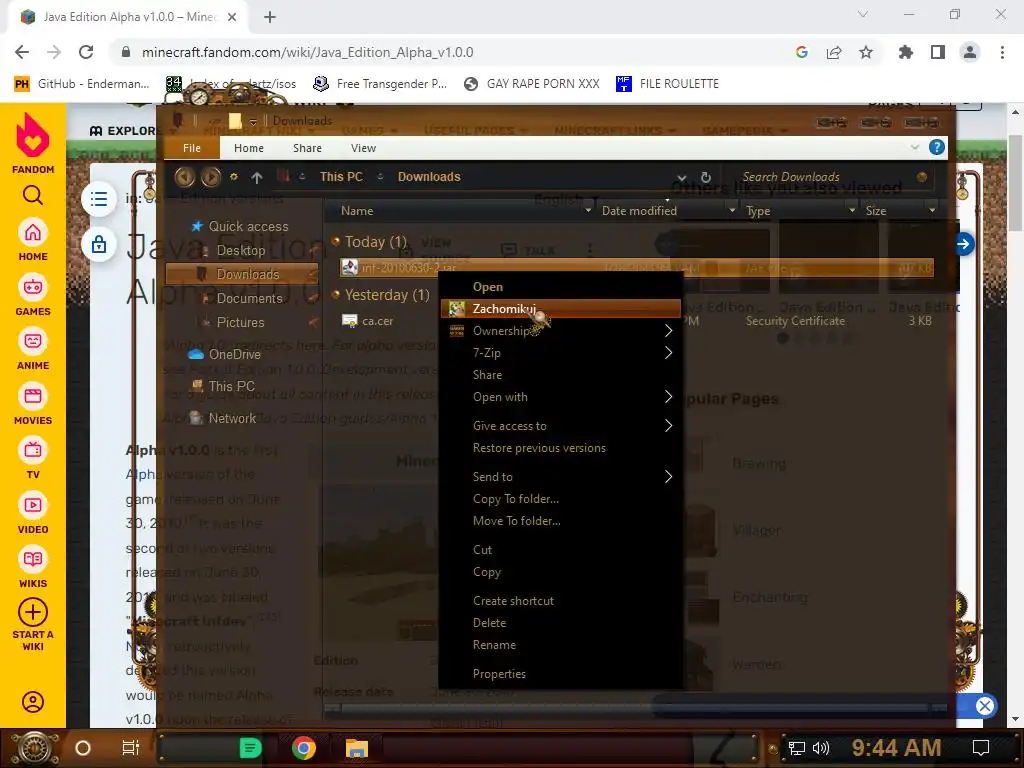Open Chrome side panel icon
The image size is (1024, 768).
938,52
